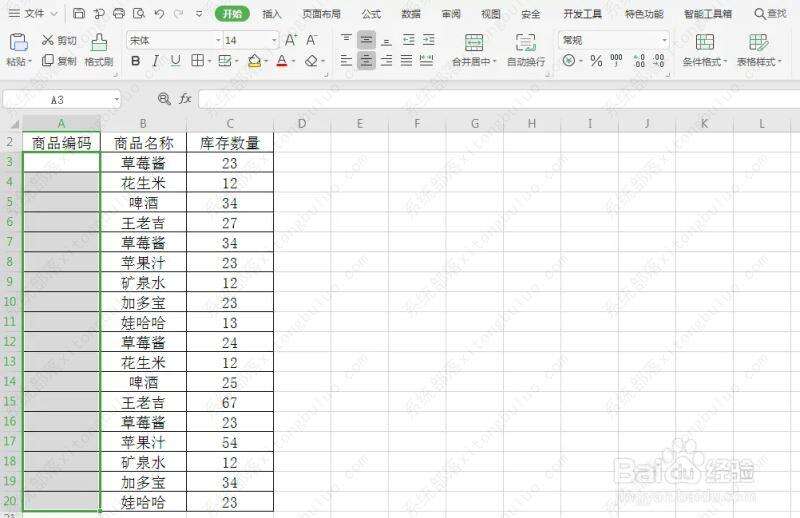Click decrease decimal places icon
This screenshot has width=800, height=518.
pos(659,61)
